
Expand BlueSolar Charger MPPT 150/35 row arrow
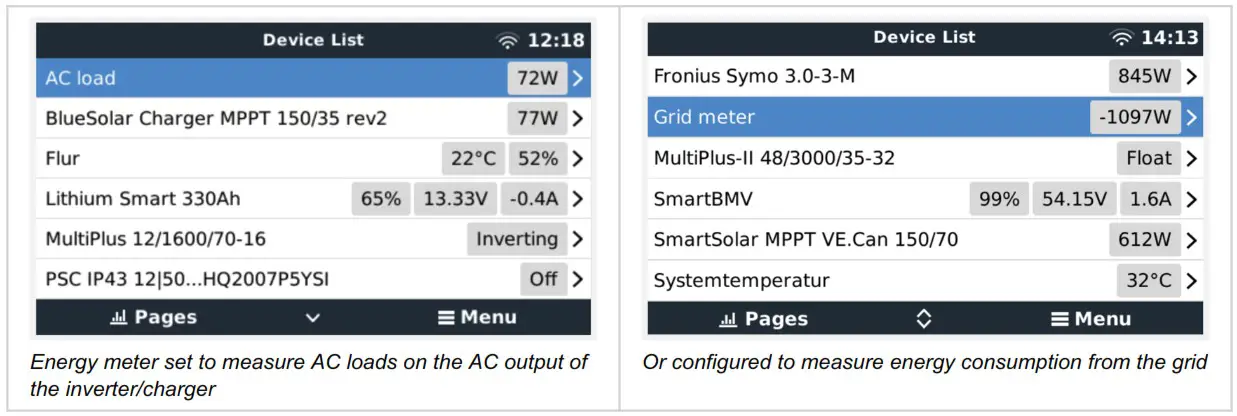[578, 118]
